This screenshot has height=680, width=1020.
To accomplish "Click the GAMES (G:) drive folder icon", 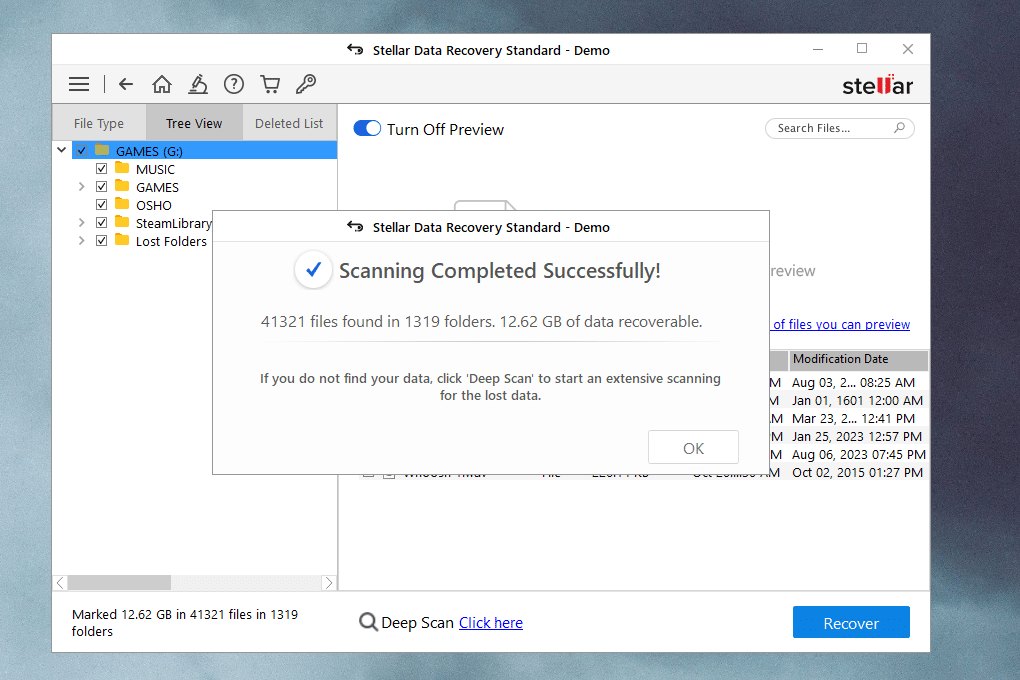I will (x=102, y=150).
